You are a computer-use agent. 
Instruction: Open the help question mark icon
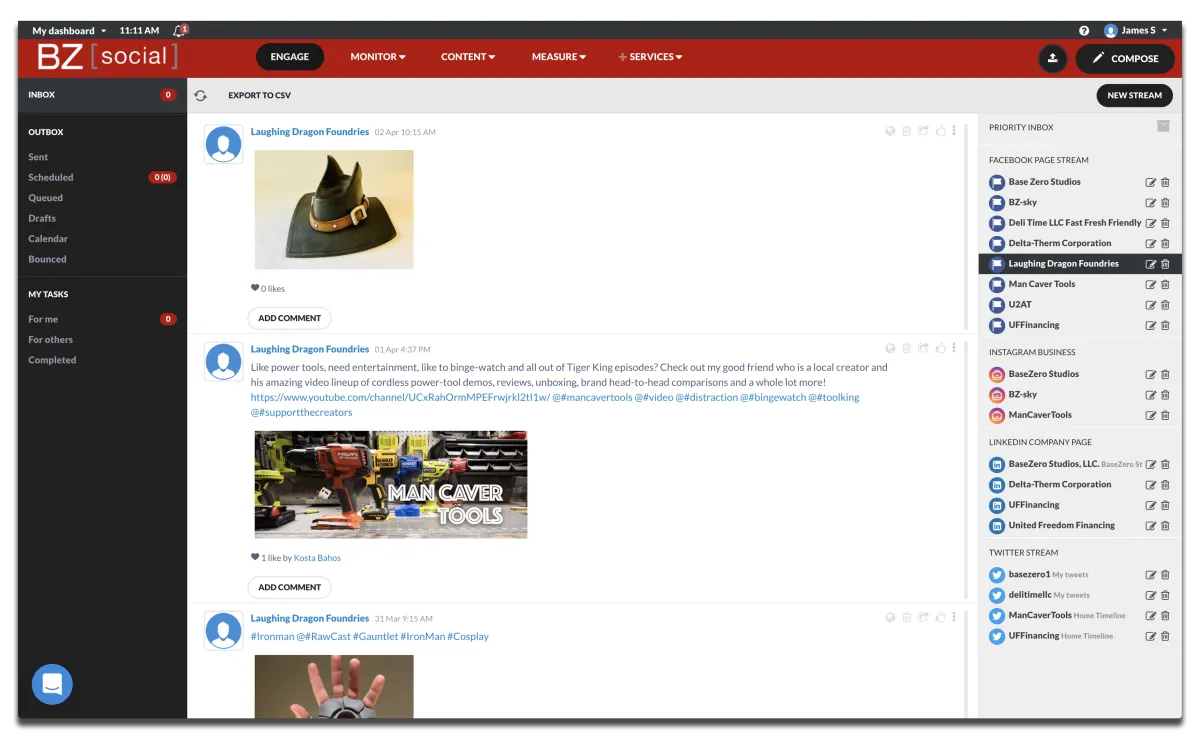[1084, 31]
